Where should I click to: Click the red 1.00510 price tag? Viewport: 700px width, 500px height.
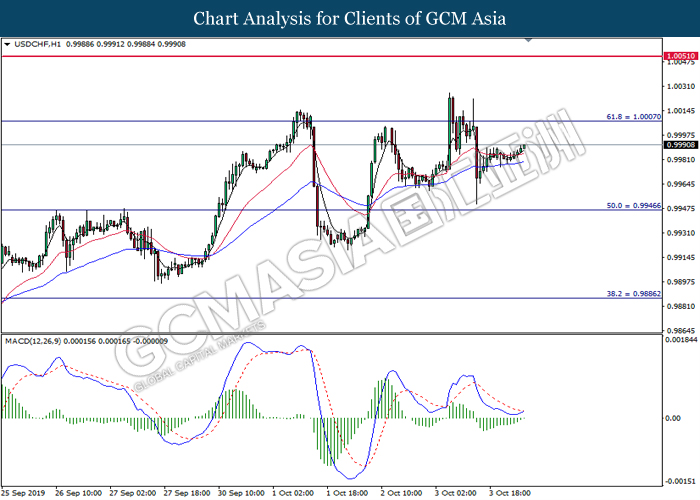[680, 57]
